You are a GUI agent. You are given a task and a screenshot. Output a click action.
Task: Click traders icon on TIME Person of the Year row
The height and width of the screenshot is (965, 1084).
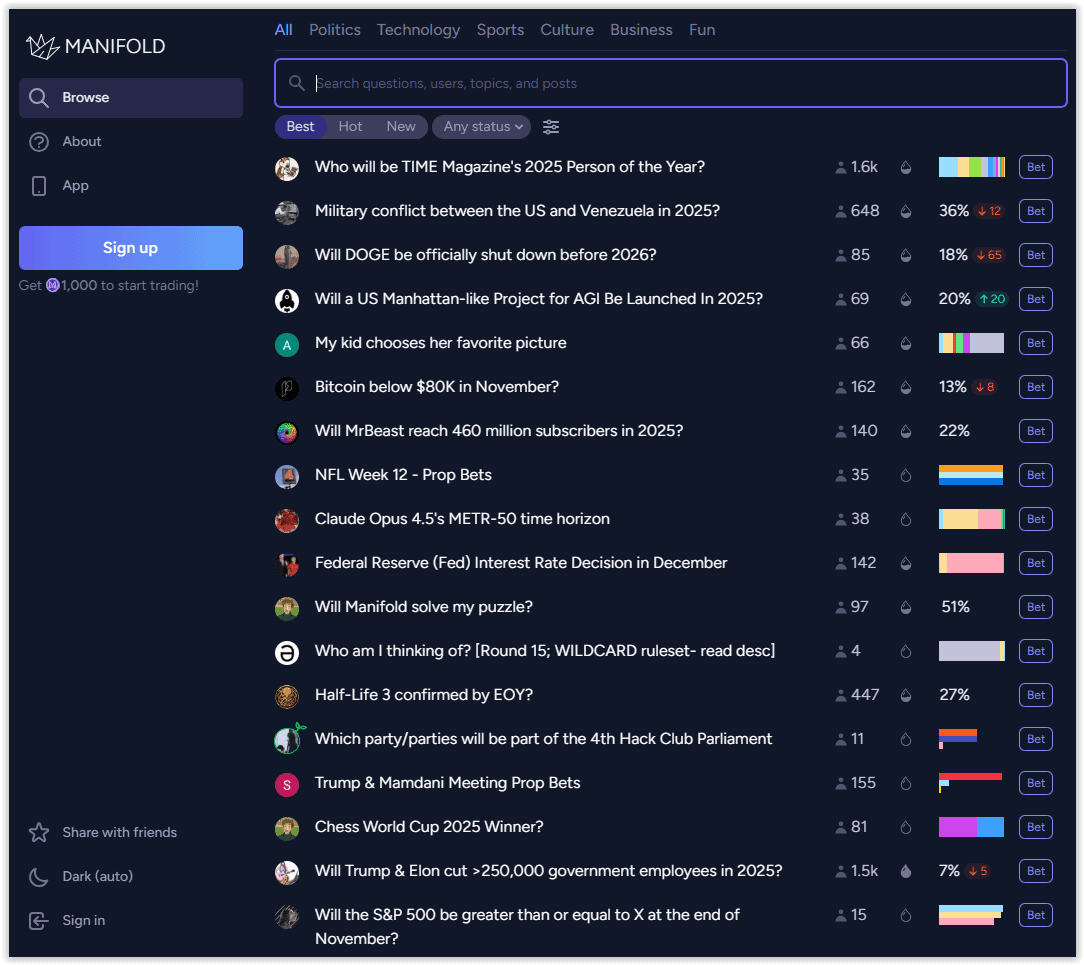(841, 167)
